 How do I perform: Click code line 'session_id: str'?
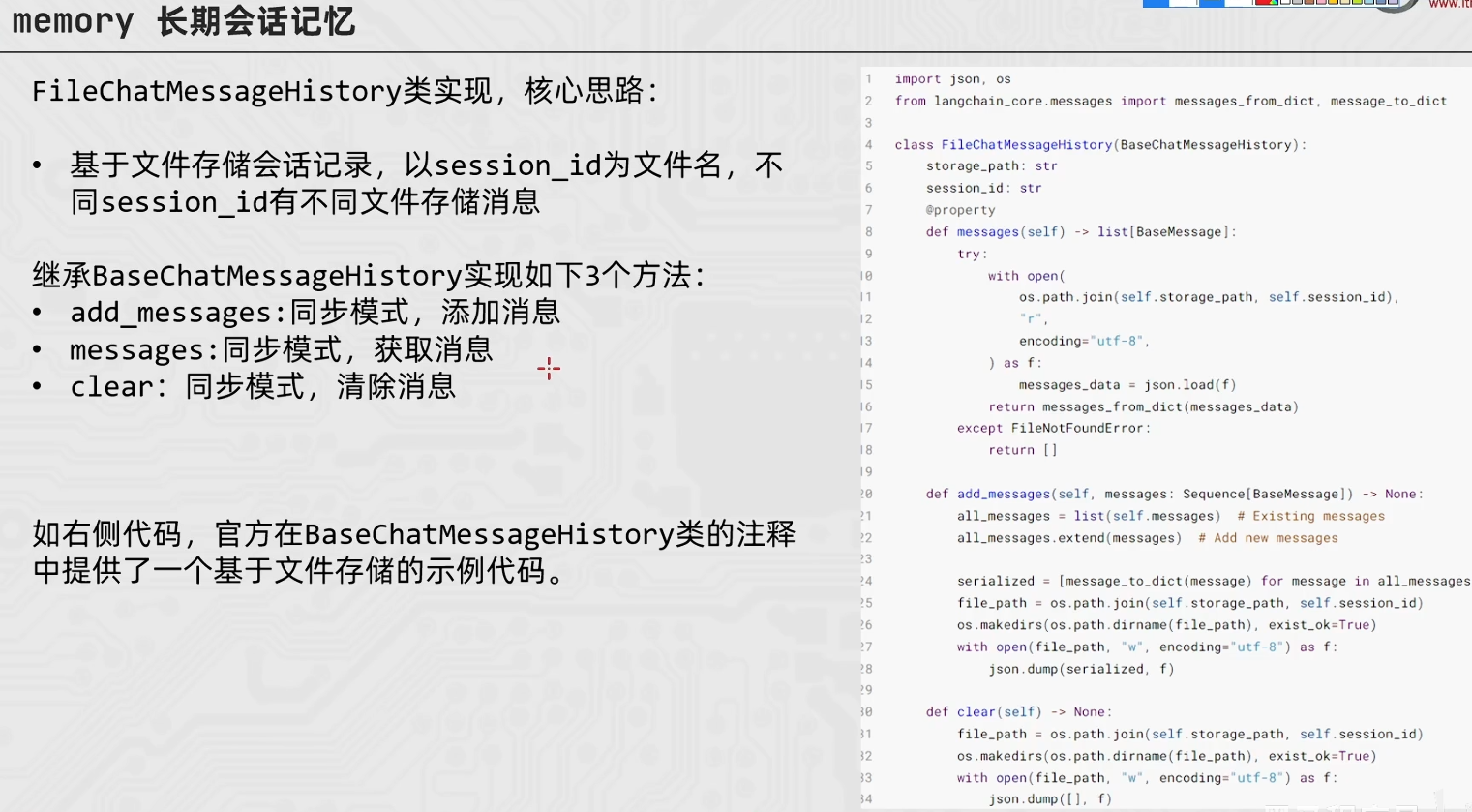tap(983, 188)
